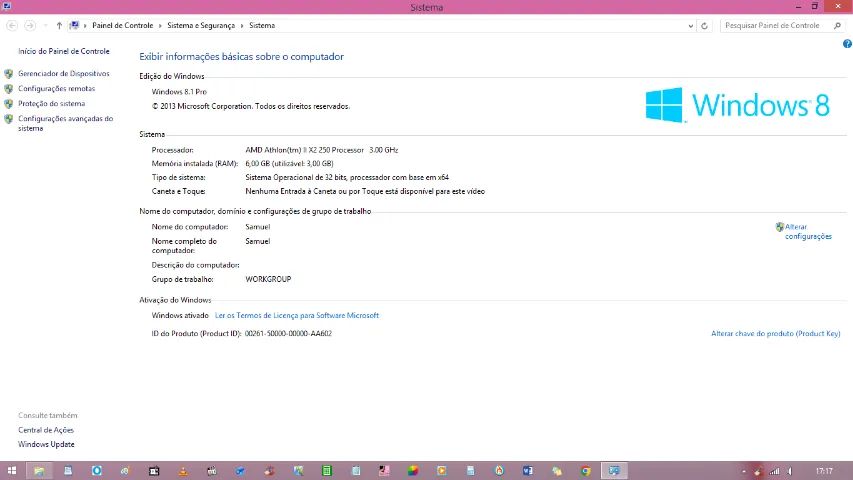Select Painel de Controle breadcrumb
The height and width of the screenshot is (480, 853).
[122, 26]
